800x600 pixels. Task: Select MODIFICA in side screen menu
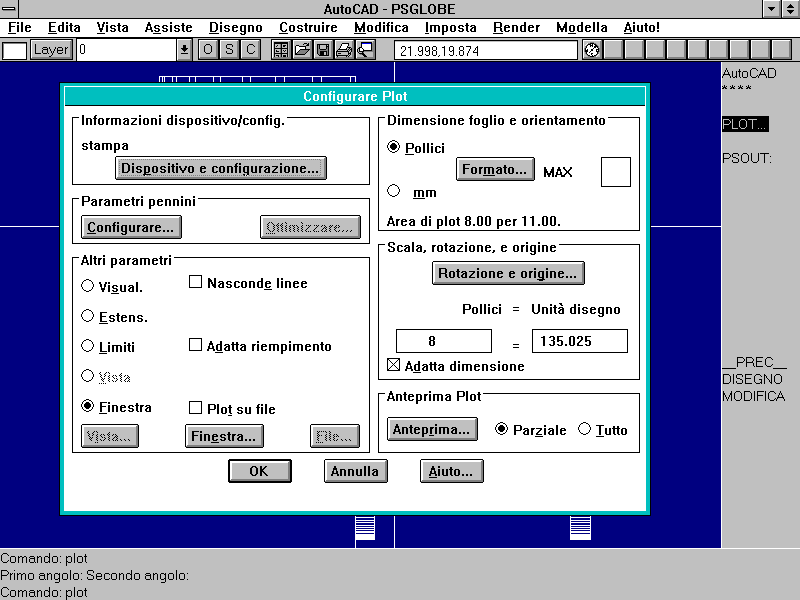point(754,396)
